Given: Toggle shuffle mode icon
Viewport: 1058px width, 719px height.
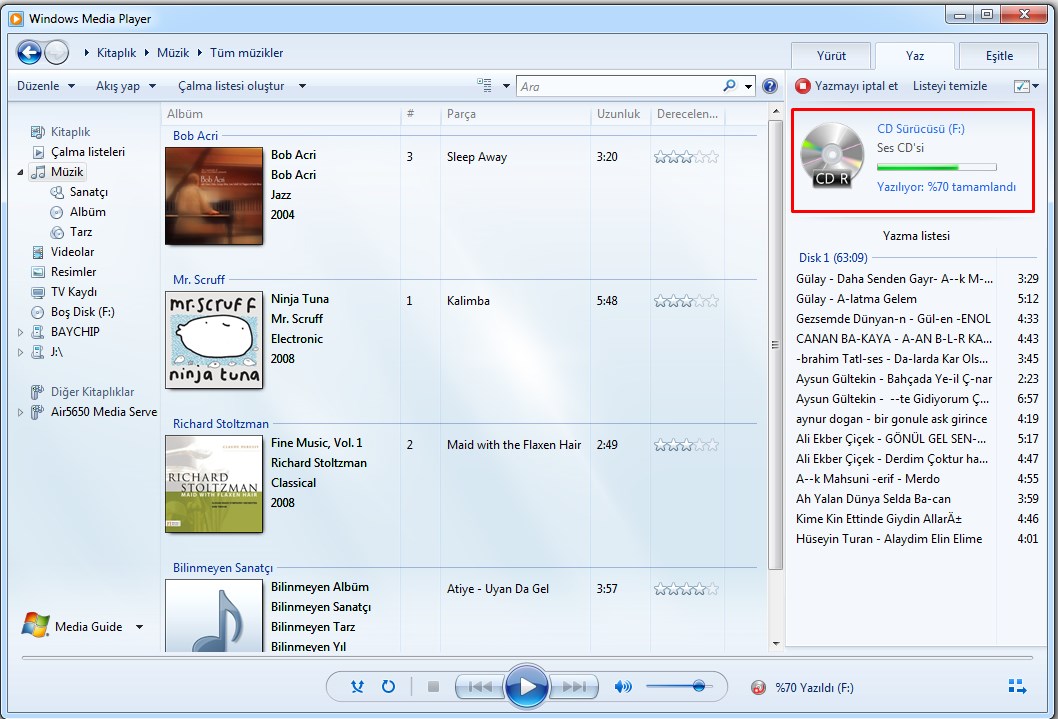Looking at the screenshot, I should 358,687.
